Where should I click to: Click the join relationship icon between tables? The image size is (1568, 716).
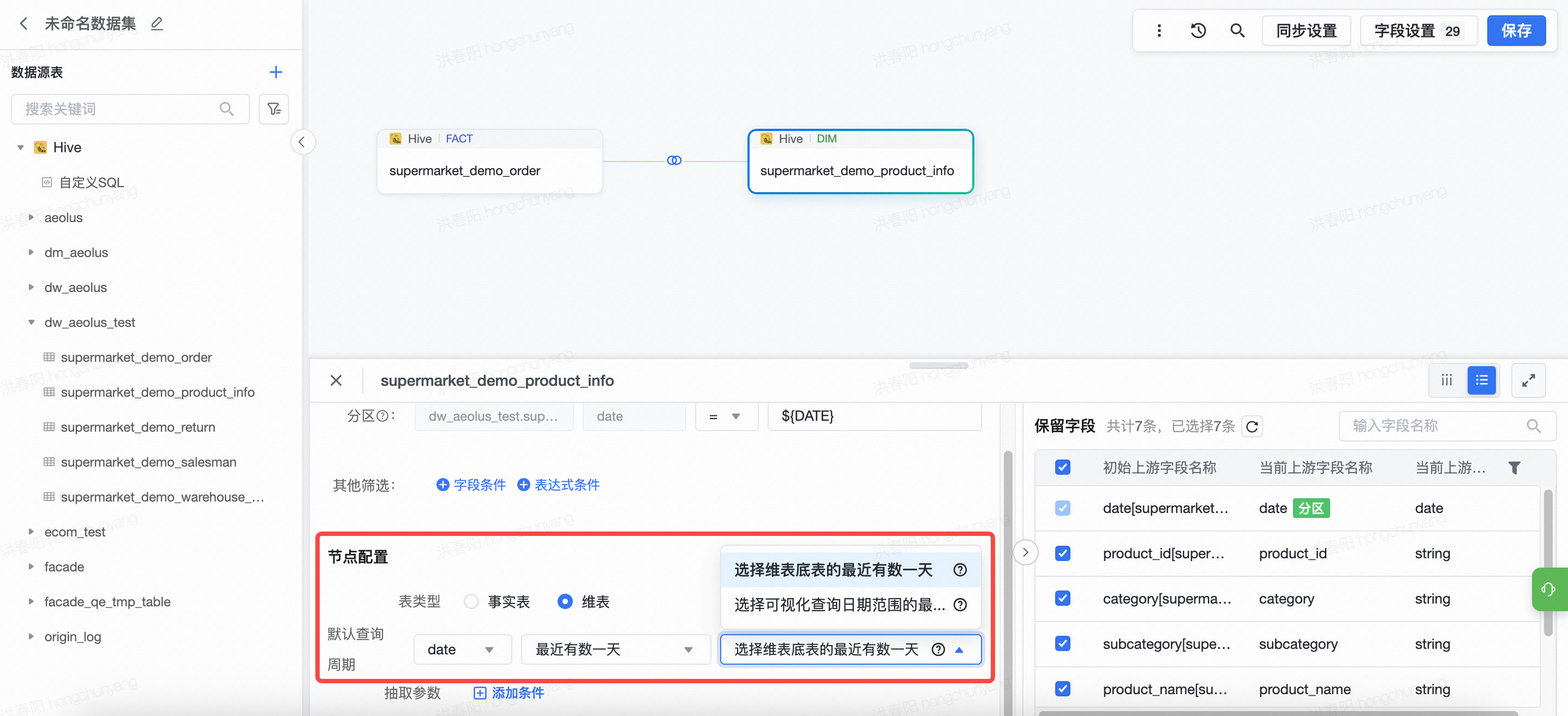click(x=674, y=161)
